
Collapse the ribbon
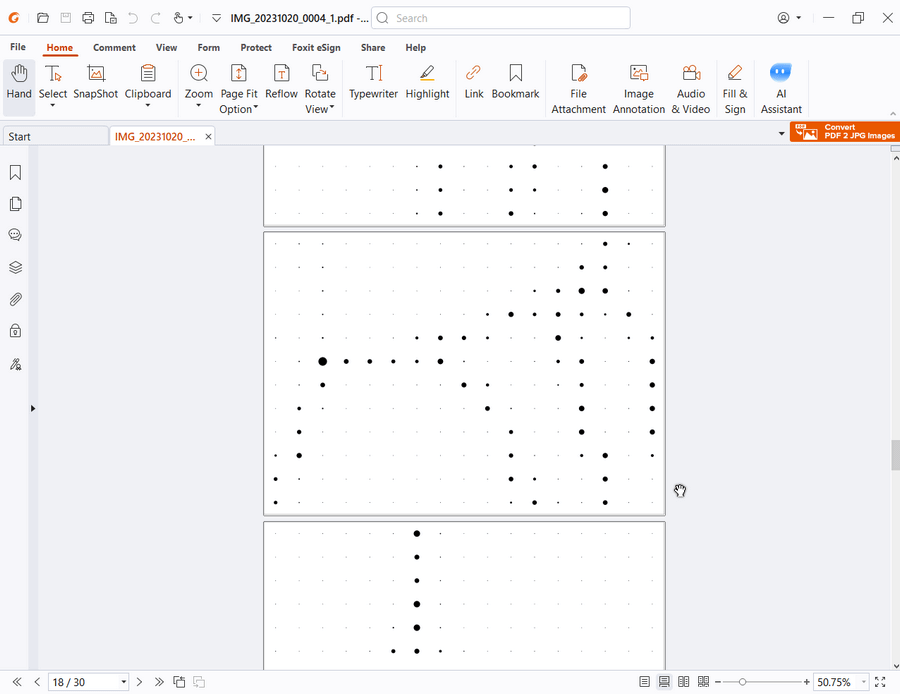coord(893,114)
